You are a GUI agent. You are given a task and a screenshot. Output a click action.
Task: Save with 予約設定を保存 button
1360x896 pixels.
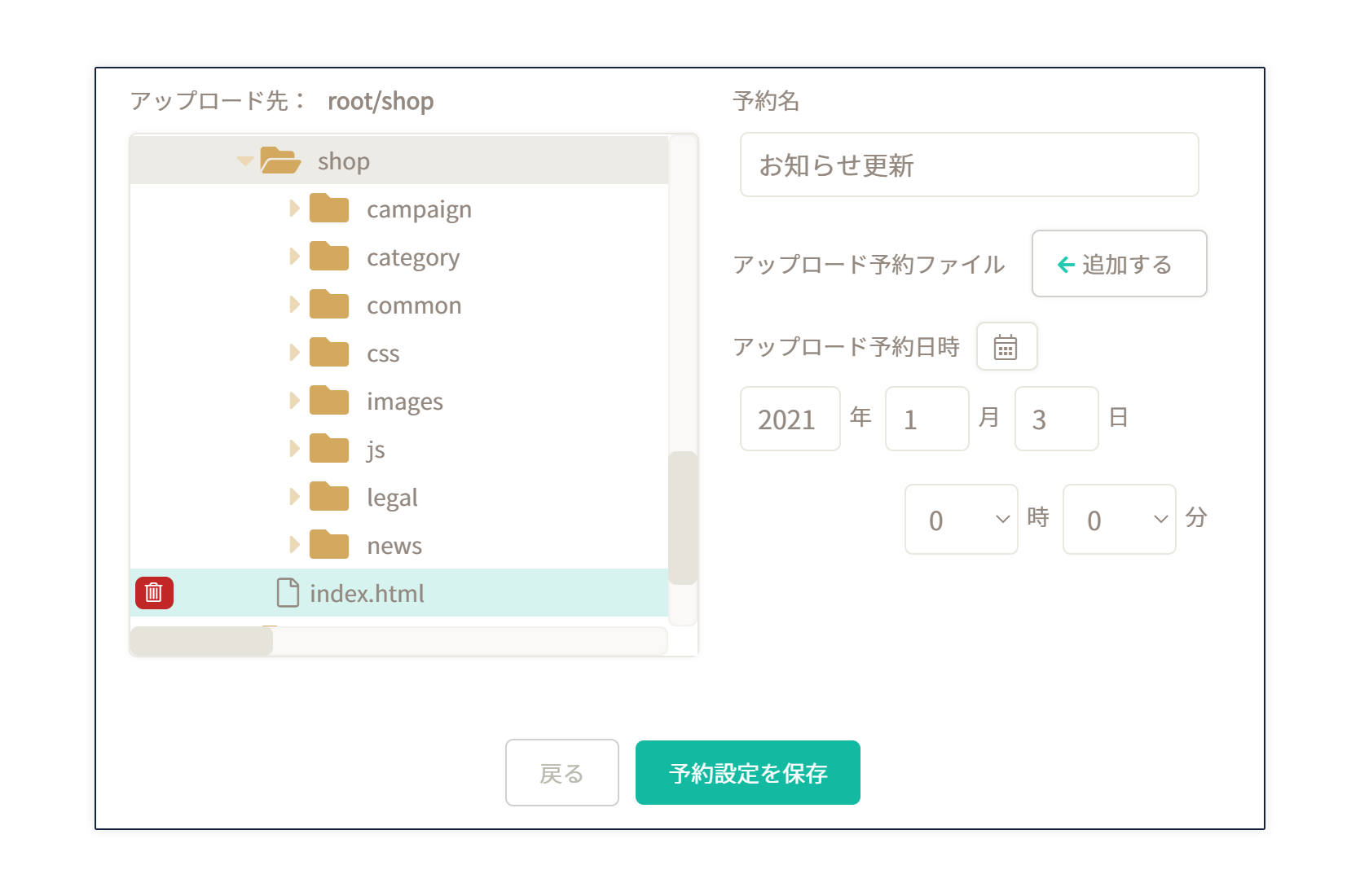click(x=748, y=773)
